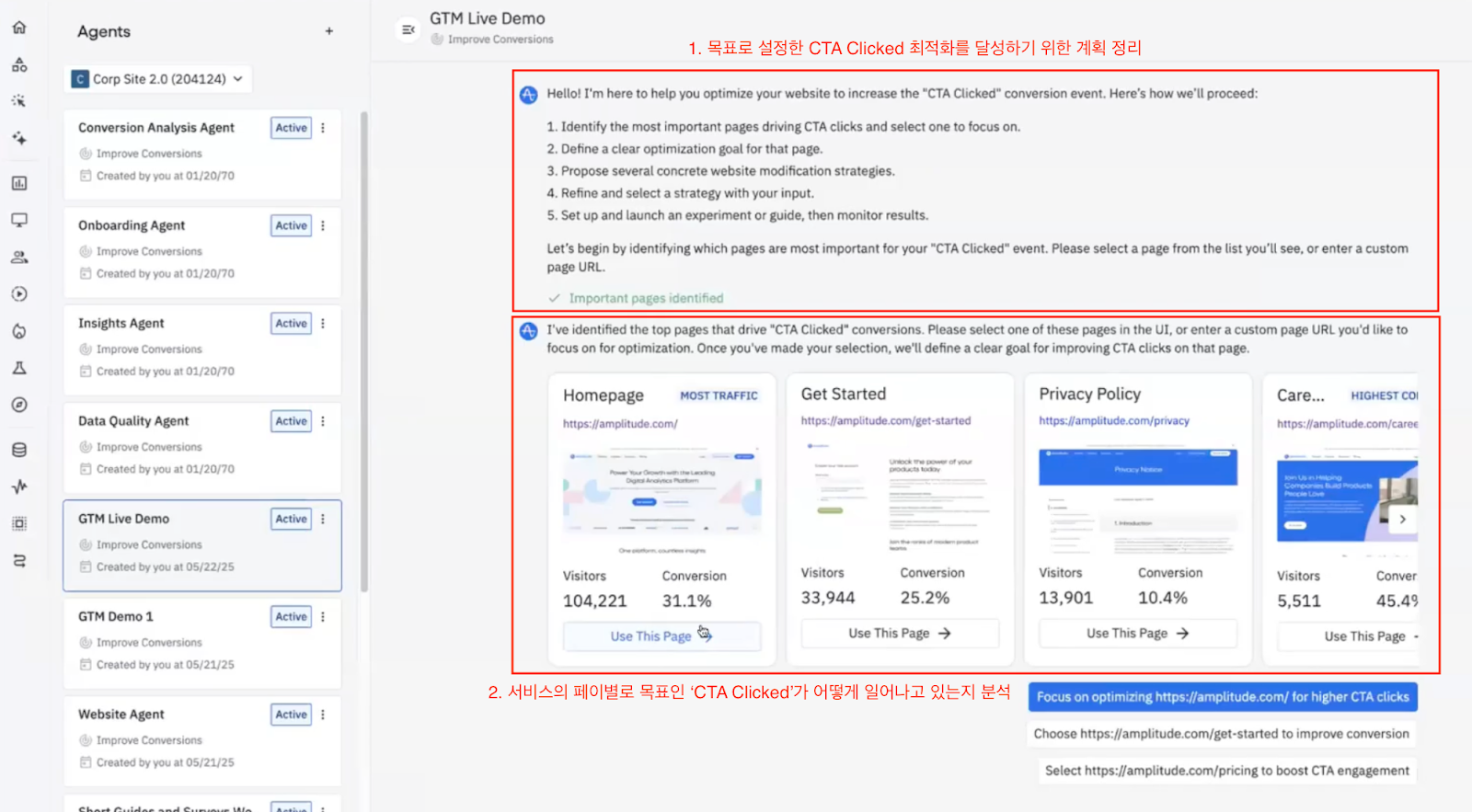Click Use This Page on Homepage card

[661, 636]
